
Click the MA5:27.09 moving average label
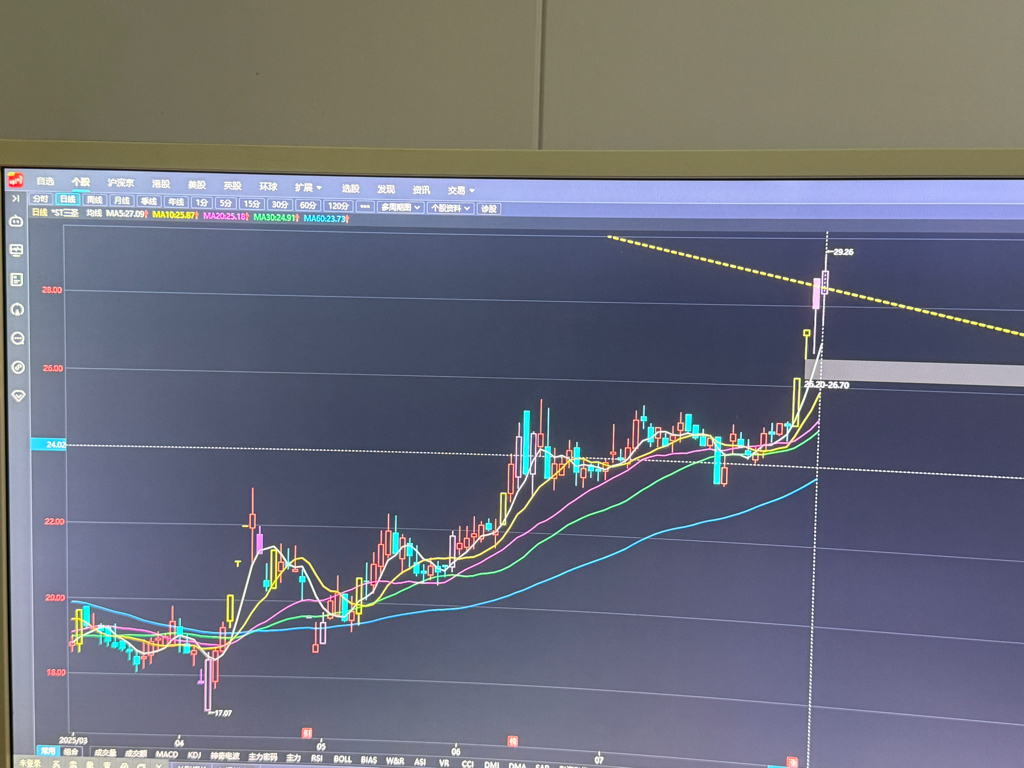click(127, 214)
